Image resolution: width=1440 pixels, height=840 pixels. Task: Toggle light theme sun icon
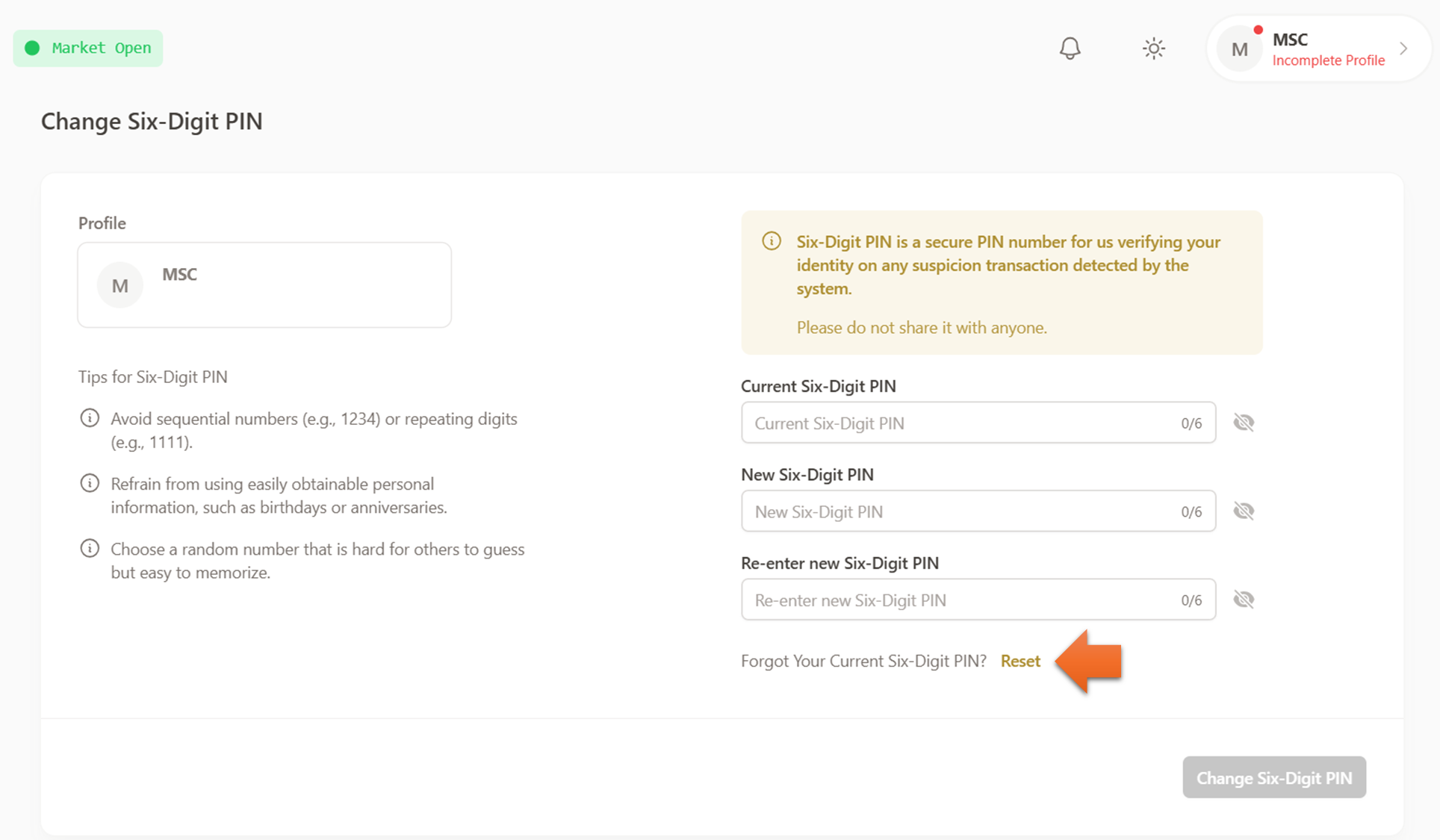coord(1153,49)
